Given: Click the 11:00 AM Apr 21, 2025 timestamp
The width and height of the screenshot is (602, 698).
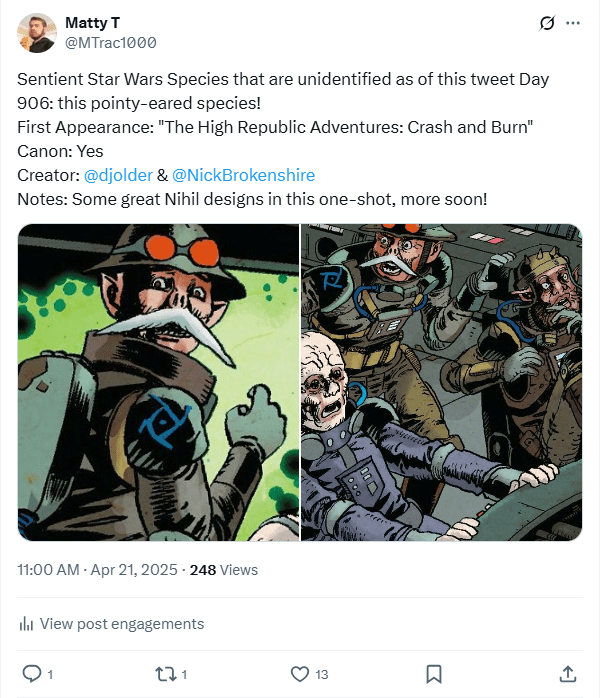Looking at the screenshot, I should (x=98, y=570).
